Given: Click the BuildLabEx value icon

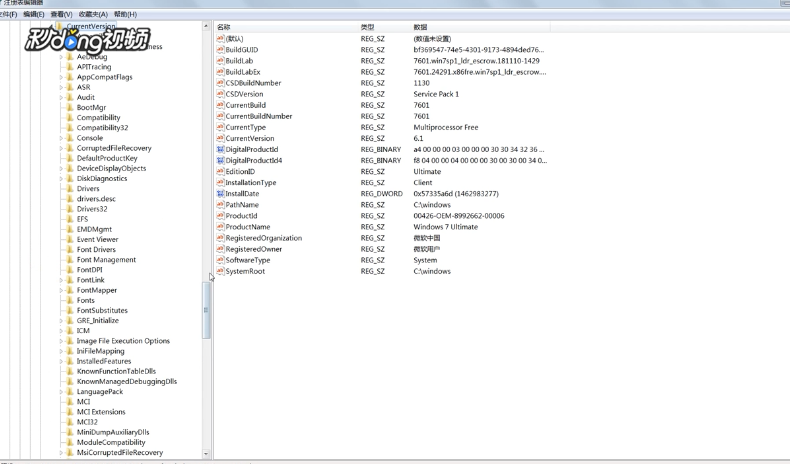Looking at the screenshot, I should (220, 72).
